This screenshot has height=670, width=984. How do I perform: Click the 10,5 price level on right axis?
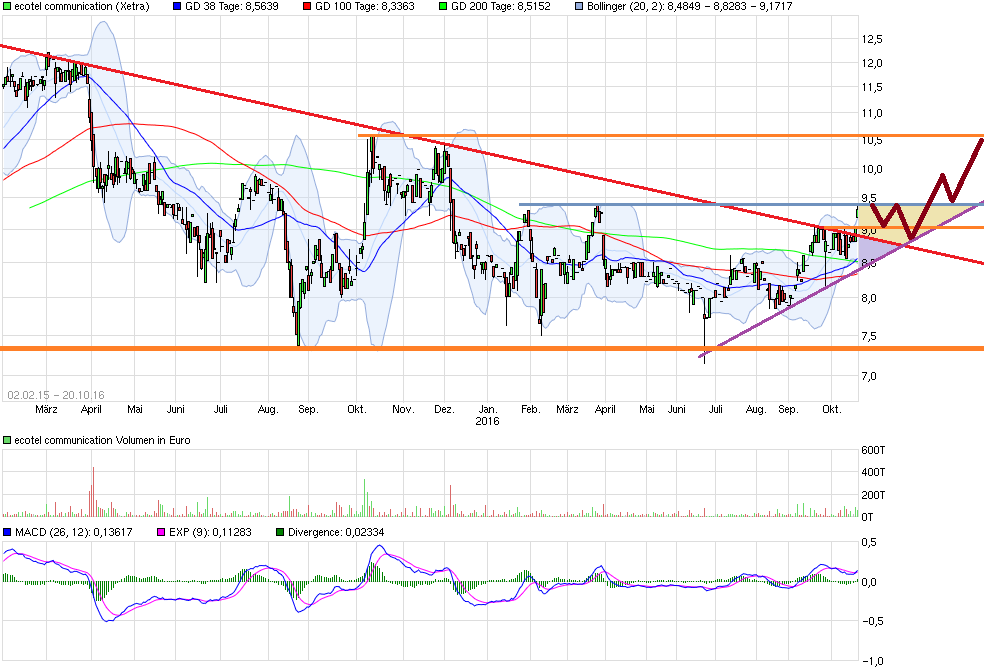872,141
